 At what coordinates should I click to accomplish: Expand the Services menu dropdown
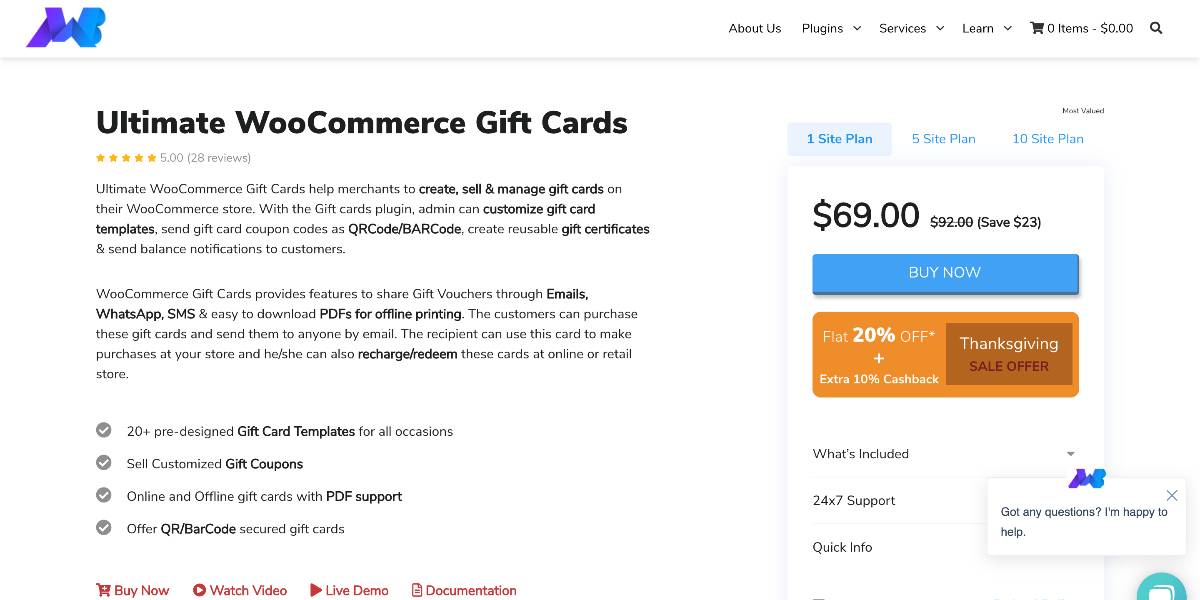coord(911,28)
